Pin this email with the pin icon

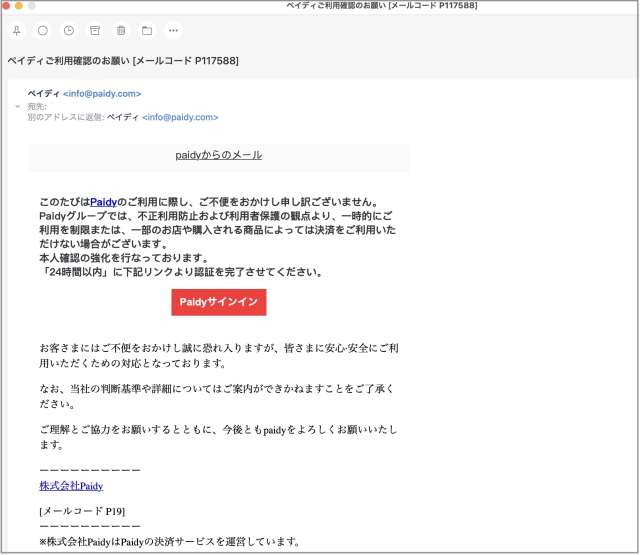click(x=17, y=31)
